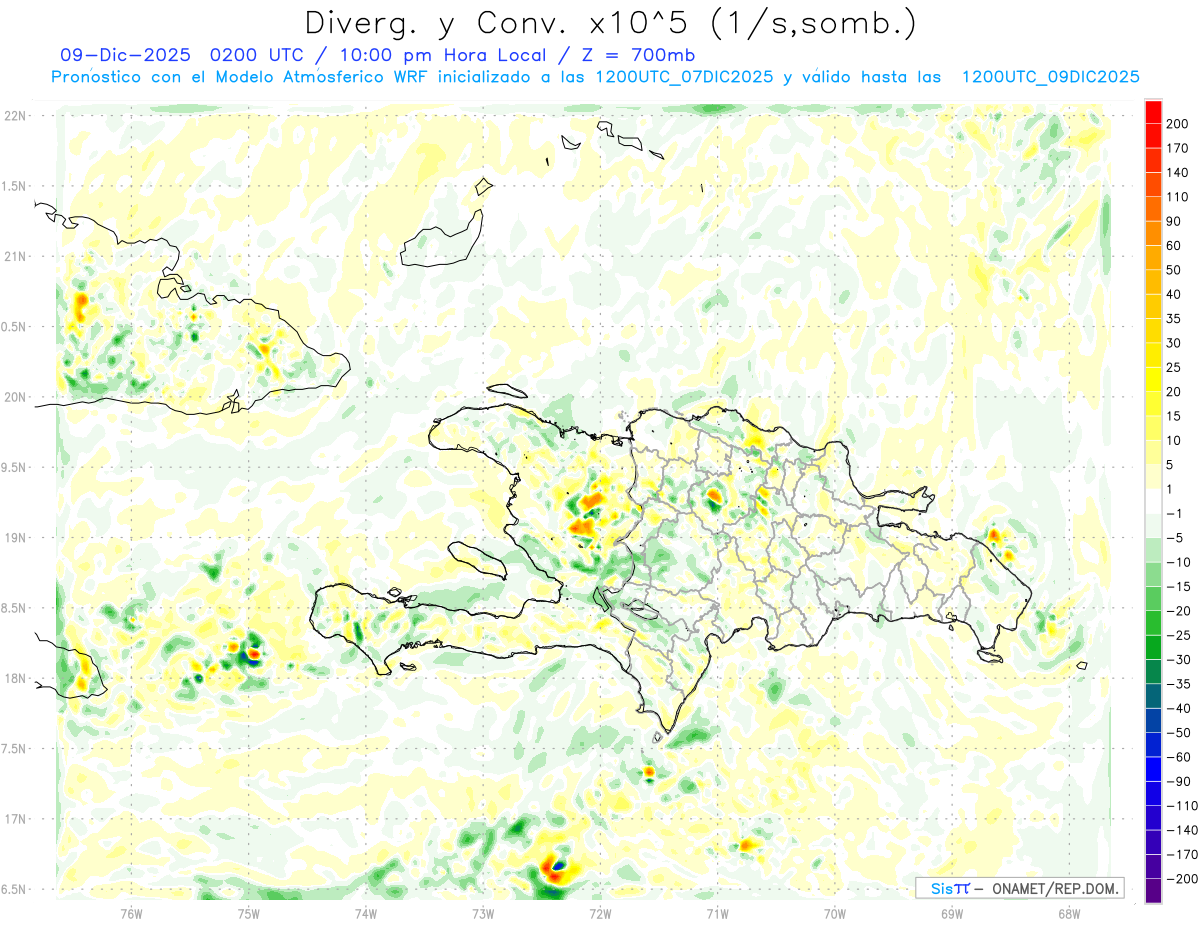This screenshot has width=1200, height=927.
Task: Click the '68W' longitude label
Action: (x=1069, y=913)
